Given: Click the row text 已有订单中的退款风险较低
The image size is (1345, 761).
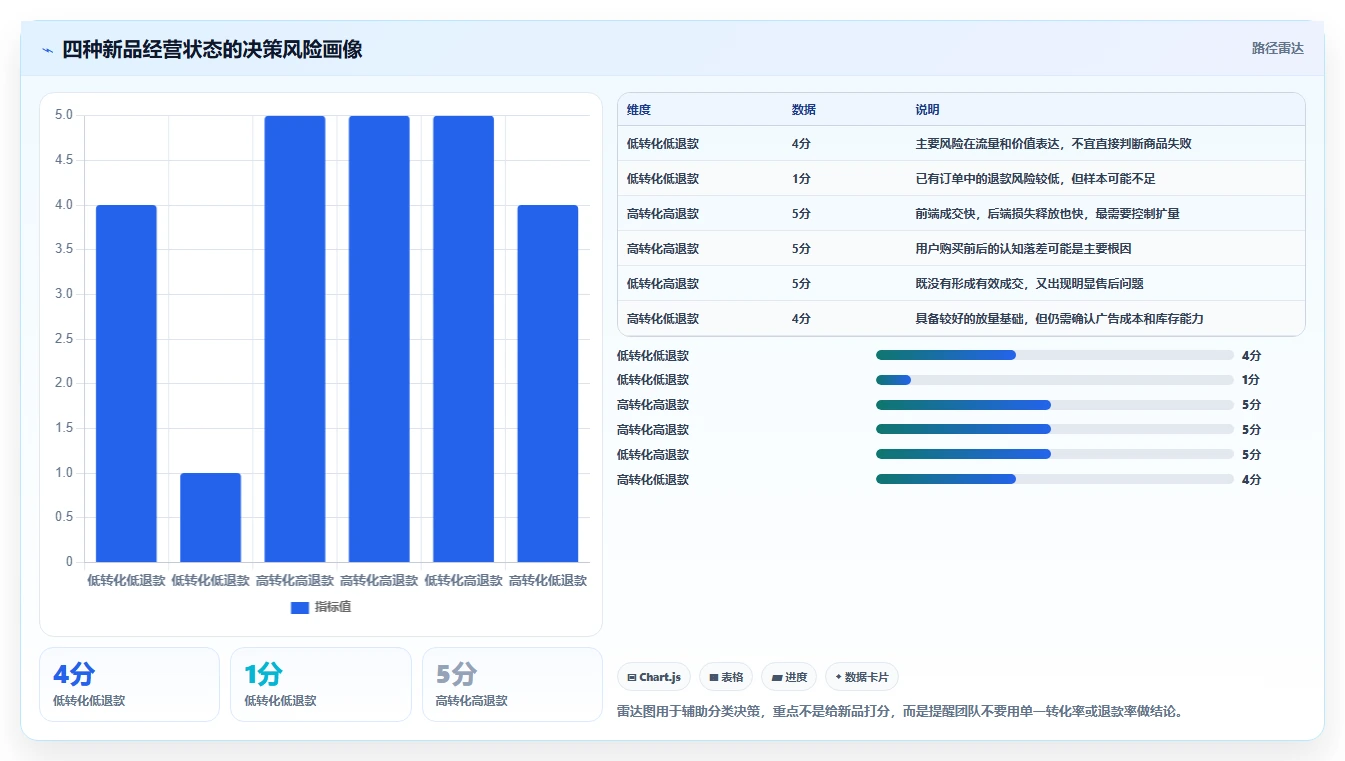Looking at the screenshot, I should (x=987, y=179).
